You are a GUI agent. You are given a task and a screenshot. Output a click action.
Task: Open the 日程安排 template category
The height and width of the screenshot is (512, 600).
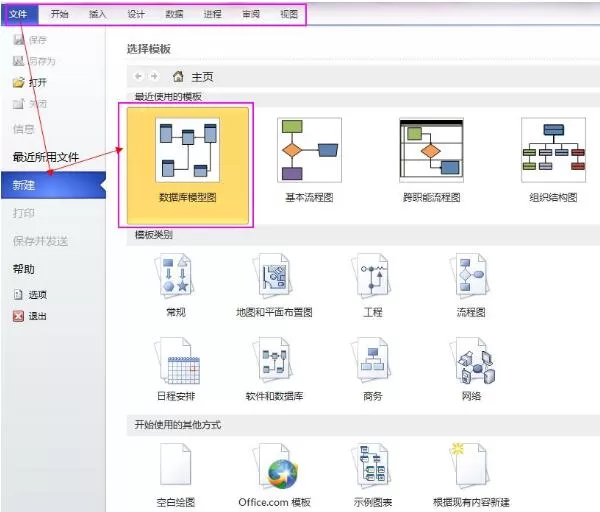coord(176,369)
